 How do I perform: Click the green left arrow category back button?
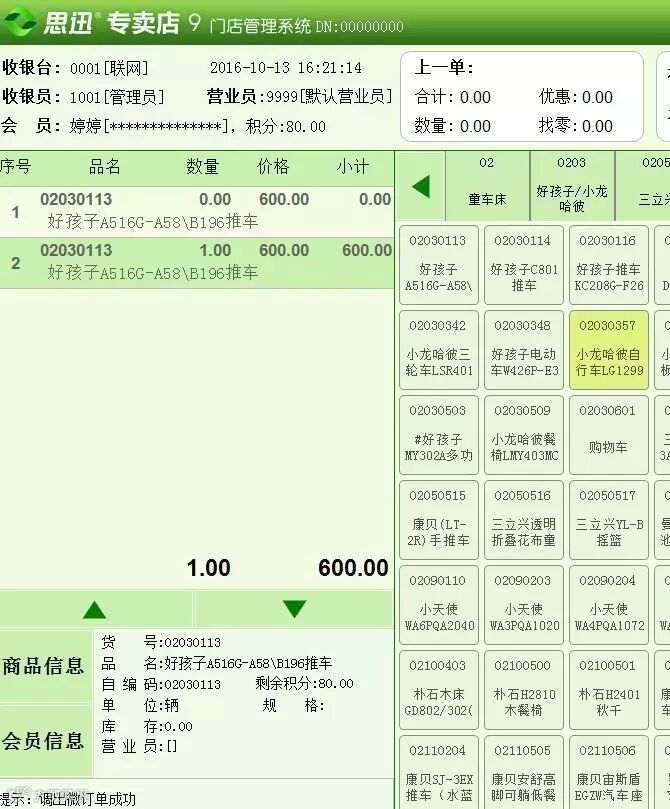(x=420, y=186)
